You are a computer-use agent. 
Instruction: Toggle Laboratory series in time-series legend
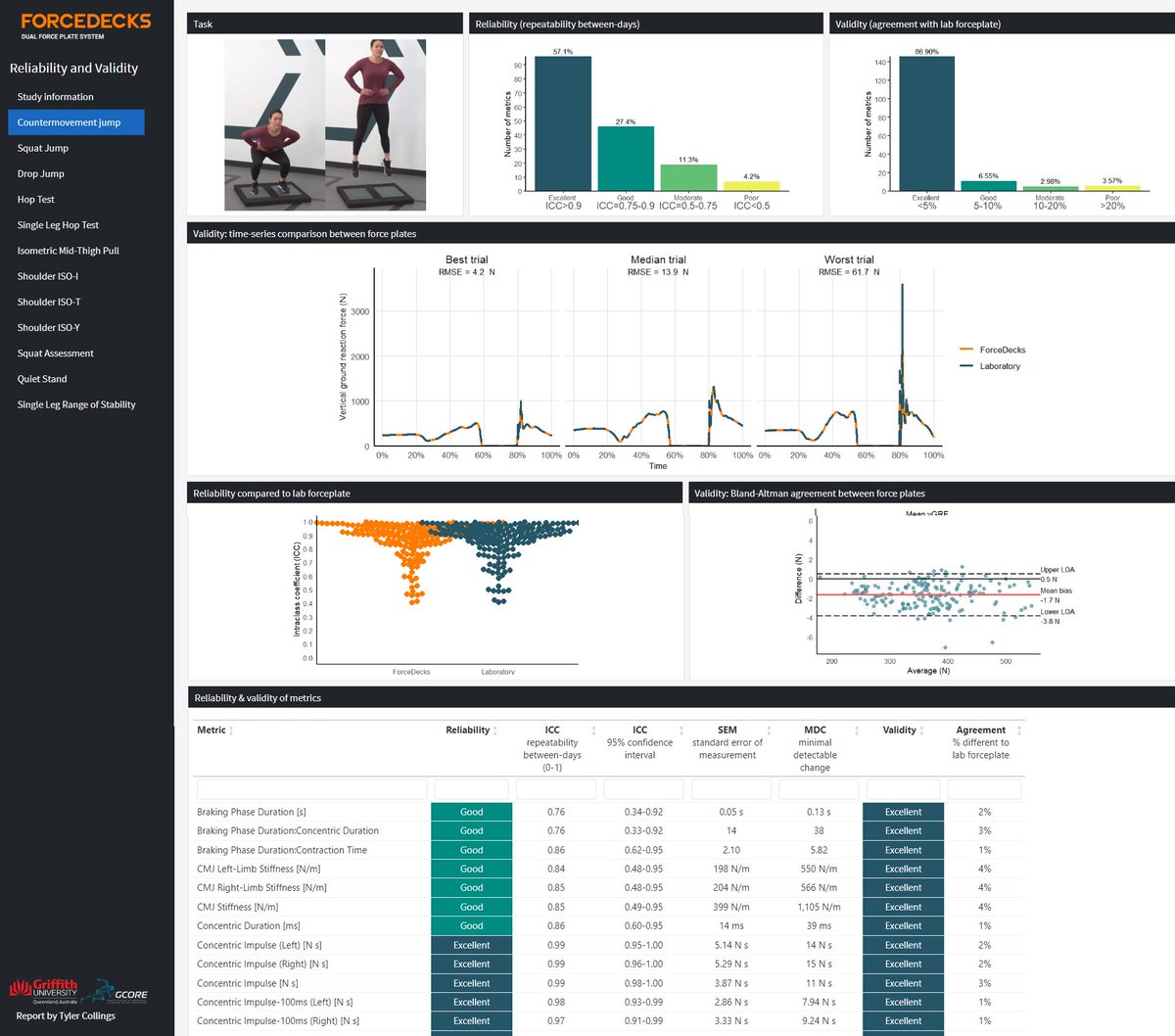click(989, 366)
